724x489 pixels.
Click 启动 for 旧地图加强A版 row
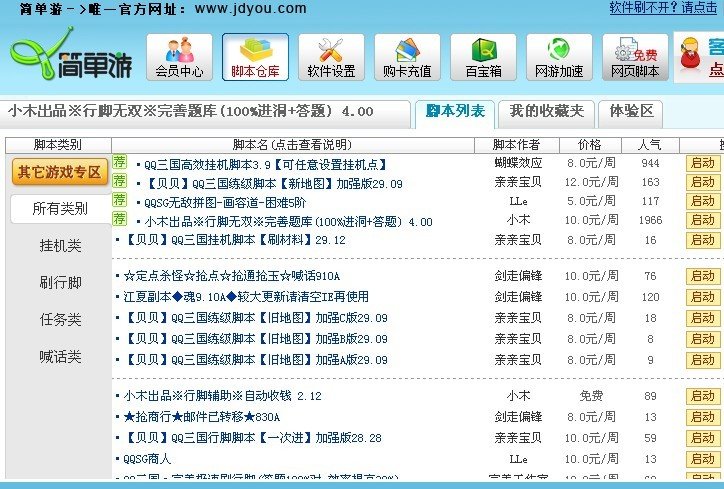coord(703,360)
